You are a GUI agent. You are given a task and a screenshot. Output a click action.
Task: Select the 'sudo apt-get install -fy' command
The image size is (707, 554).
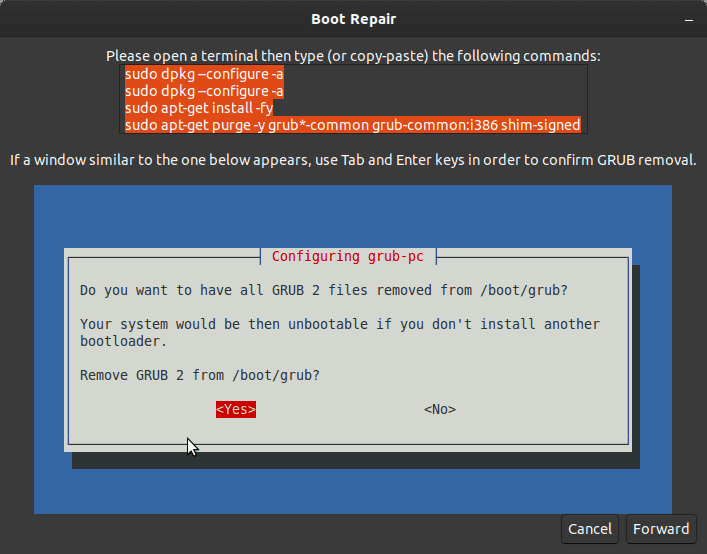[199, 108]
